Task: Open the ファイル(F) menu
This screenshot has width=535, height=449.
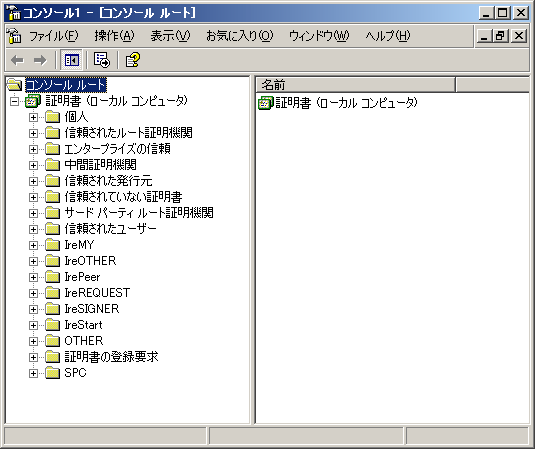Action: [x=54, y=35]
